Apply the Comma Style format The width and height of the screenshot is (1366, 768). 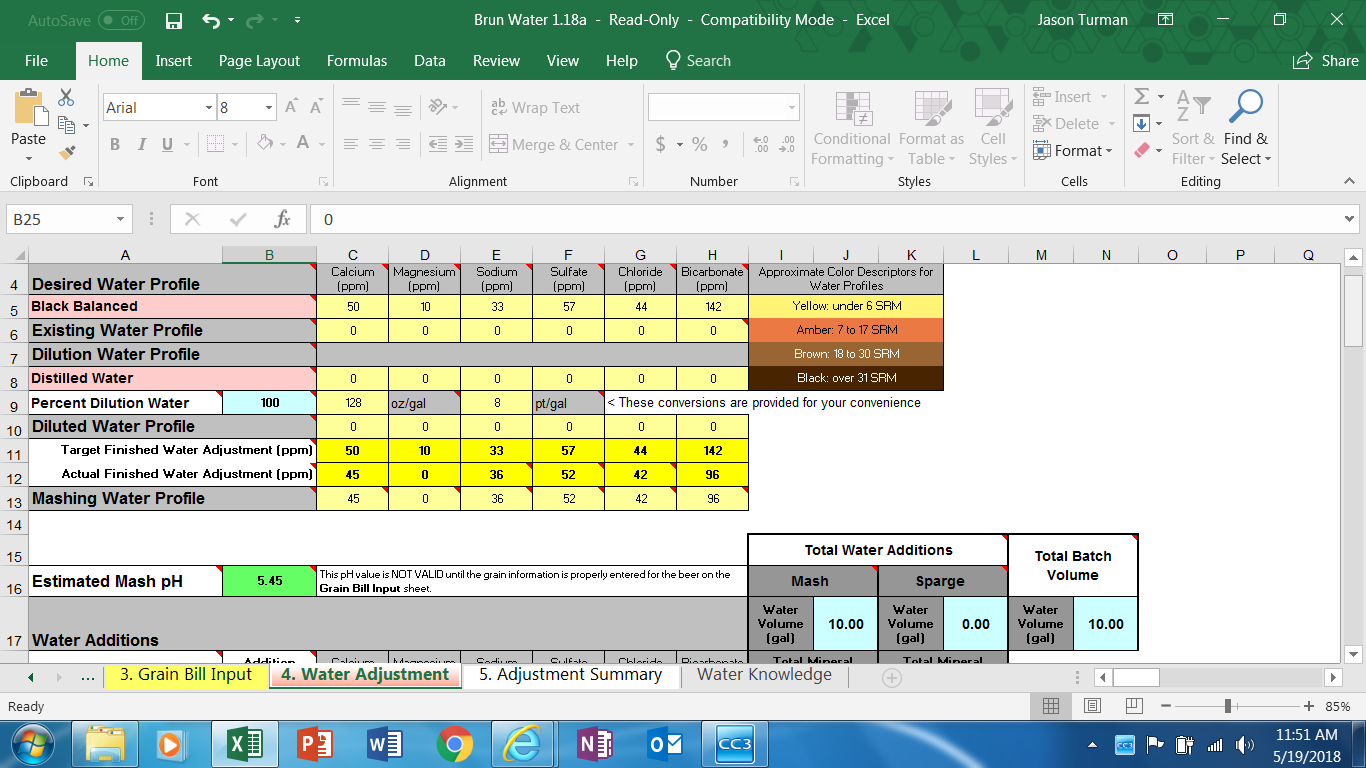pyautogui.click(x=724, y=145)
